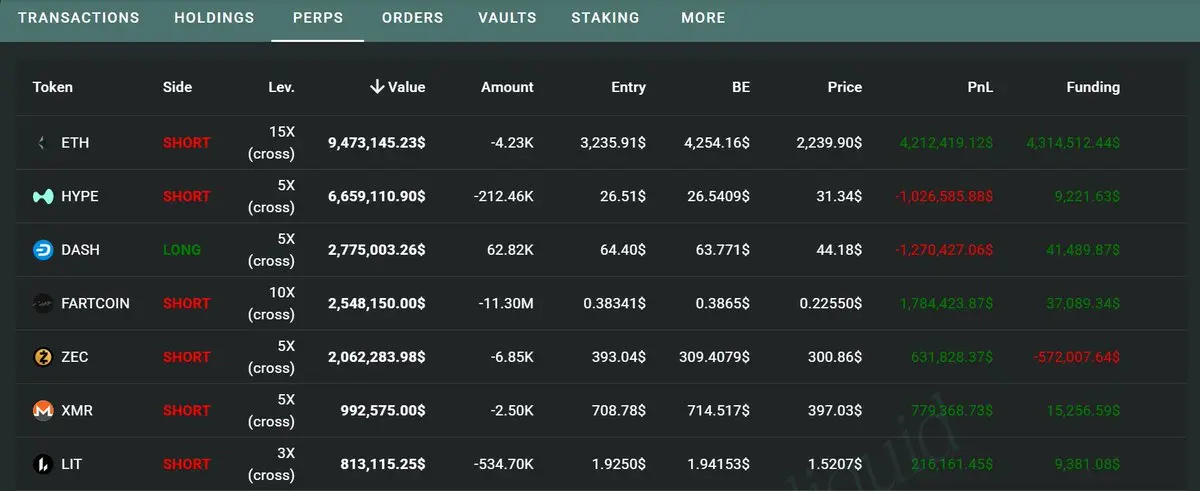Select the VAULTS tab

[507, 18]
